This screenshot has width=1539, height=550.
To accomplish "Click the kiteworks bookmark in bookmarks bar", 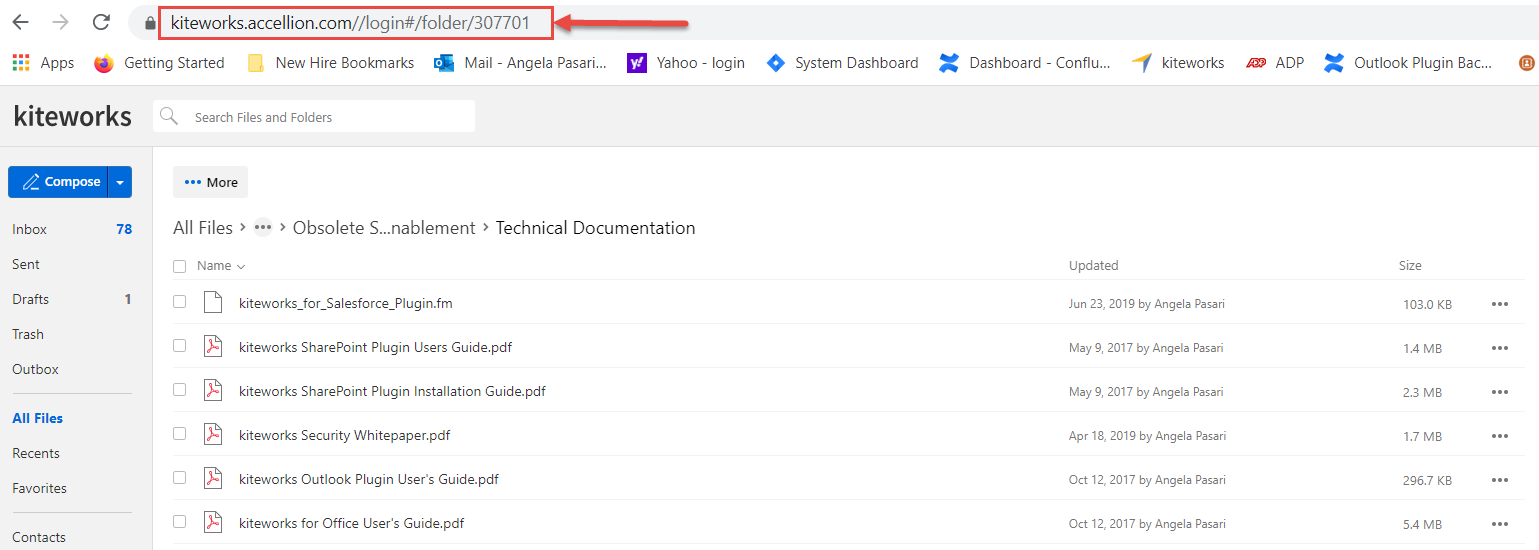I will point(1178,63).
